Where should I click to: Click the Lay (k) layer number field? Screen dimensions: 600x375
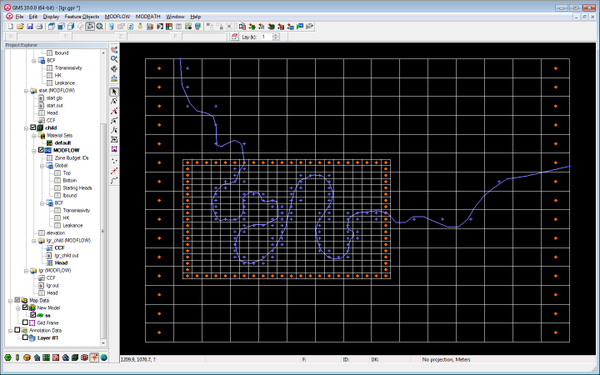click(x=266, y=37)
